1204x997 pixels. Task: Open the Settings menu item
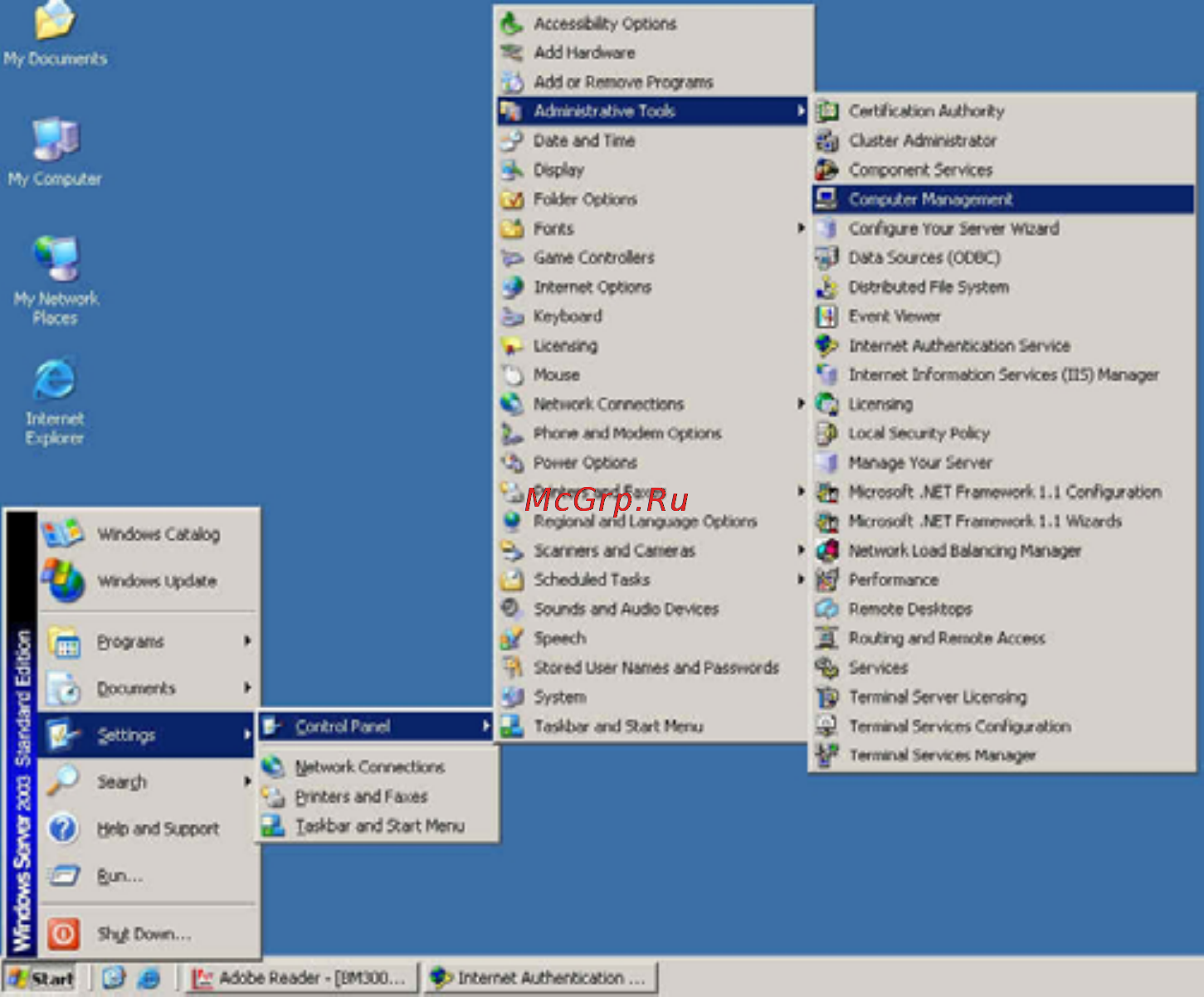146,734
